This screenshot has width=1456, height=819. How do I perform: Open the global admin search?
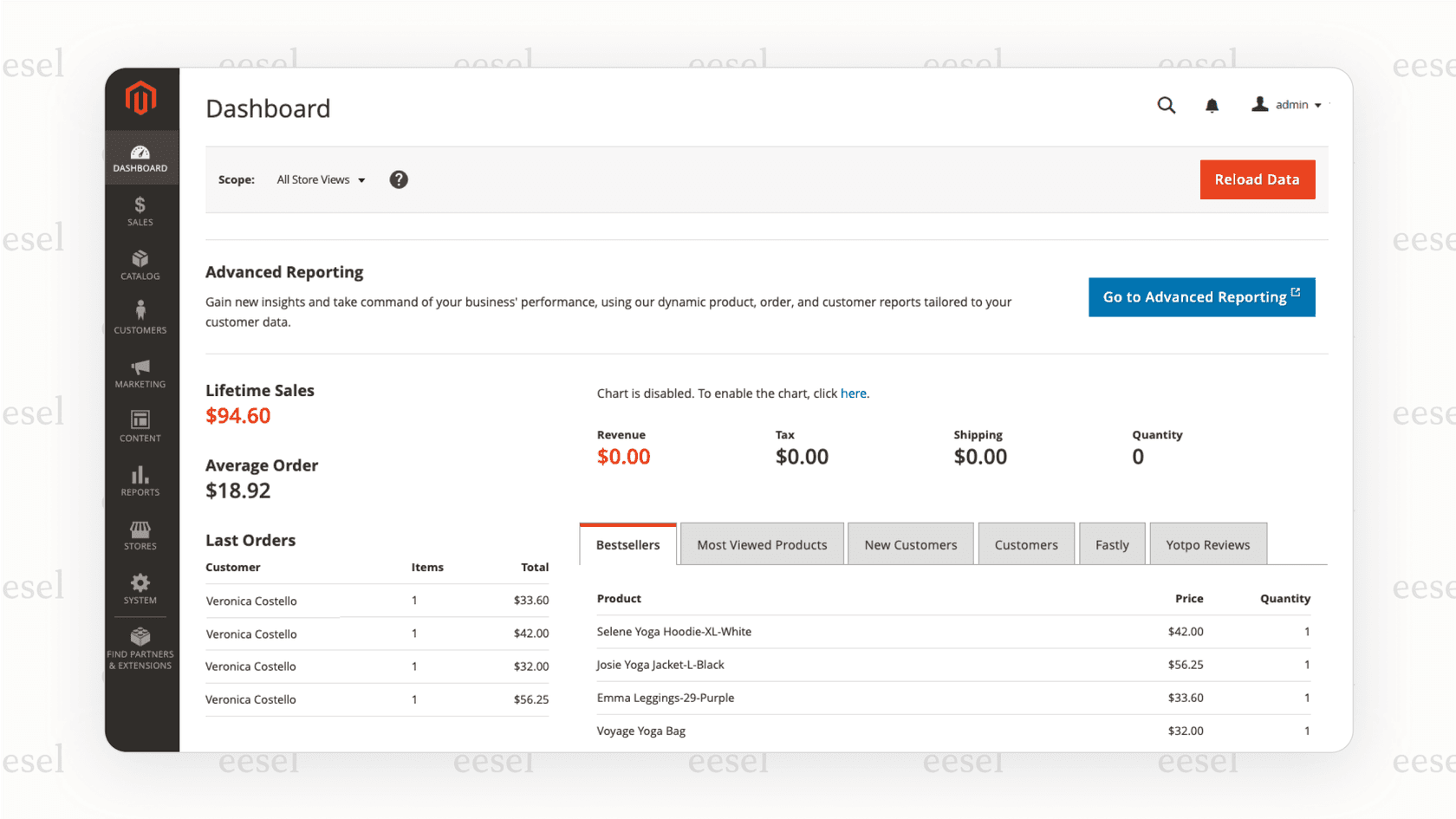coord(1167,105)
